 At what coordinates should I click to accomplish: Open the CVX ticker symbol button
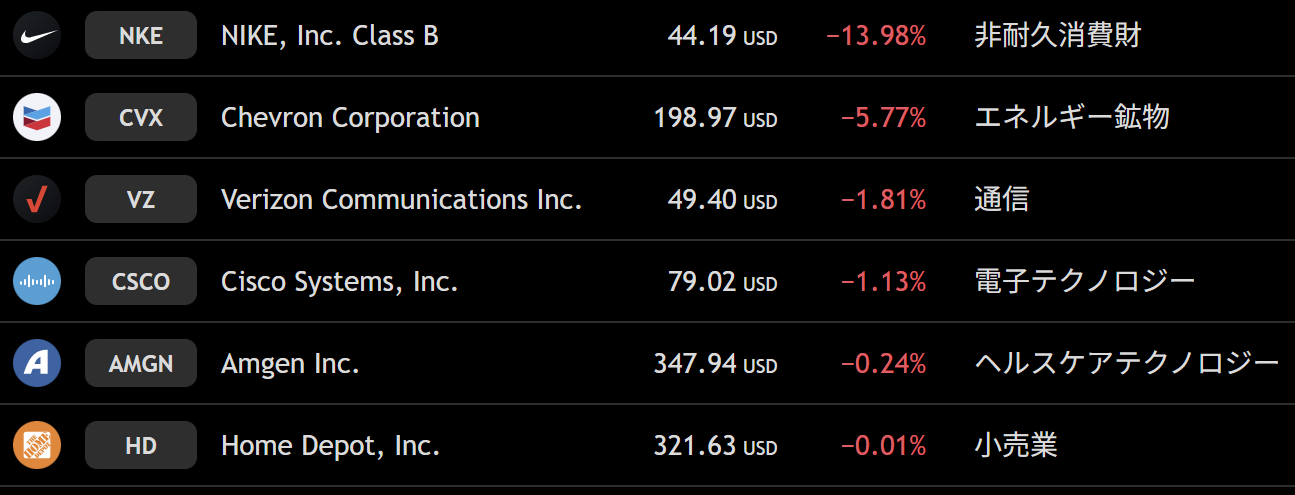(x=141, y=118)
